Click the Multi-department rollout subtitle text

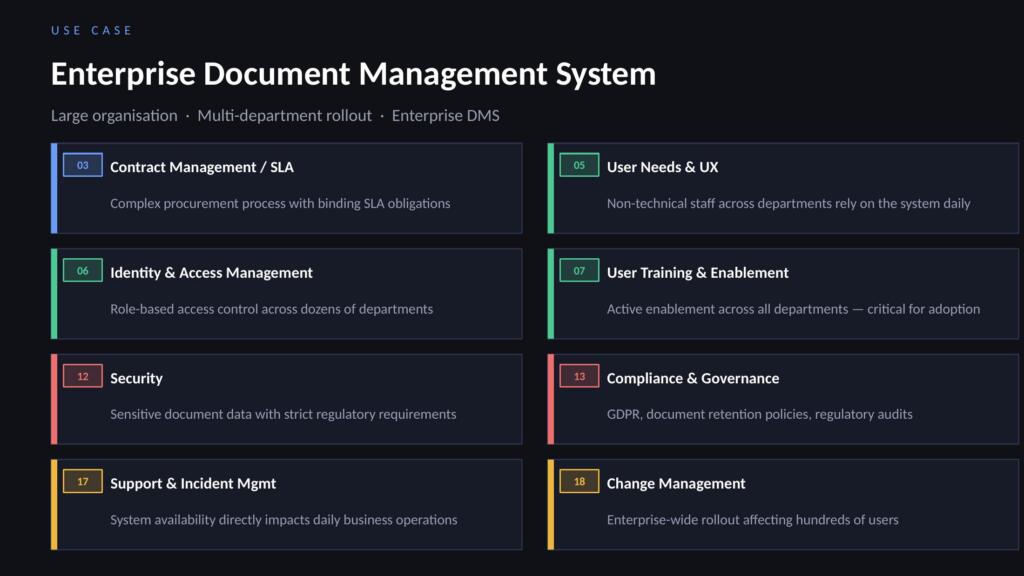tap(284, 116)
